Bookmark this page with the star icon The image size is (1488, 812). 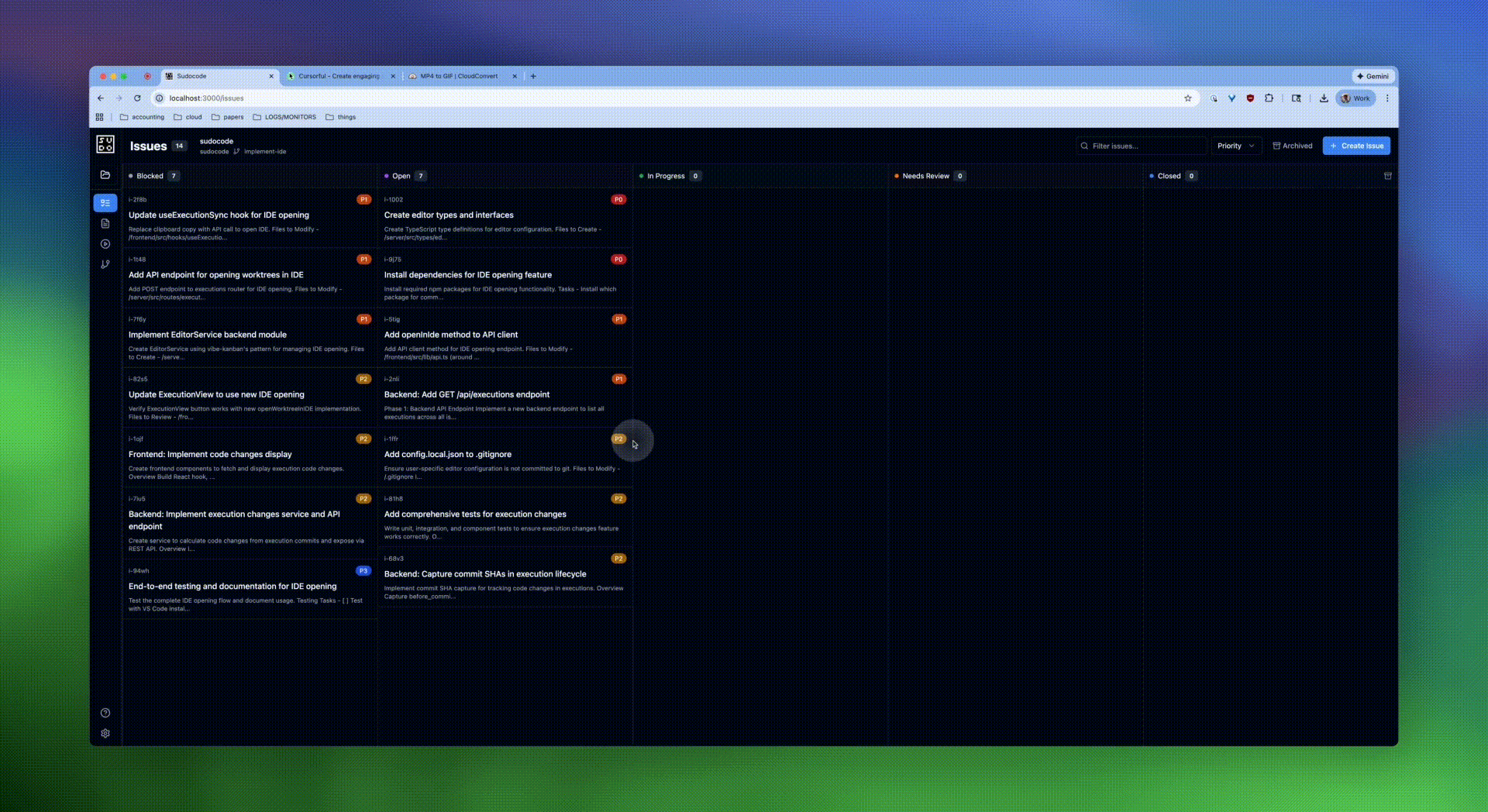tap(1187, 98)
